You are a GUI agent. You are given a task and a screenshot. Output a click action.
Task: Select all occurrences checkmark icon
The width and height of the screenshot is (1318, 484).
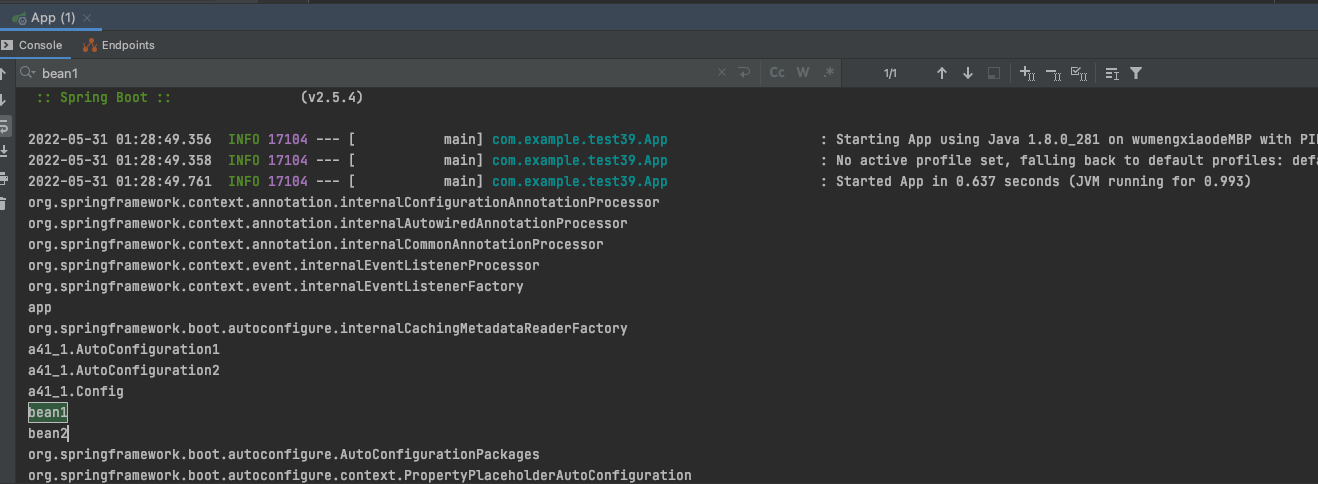point(1079,73)
